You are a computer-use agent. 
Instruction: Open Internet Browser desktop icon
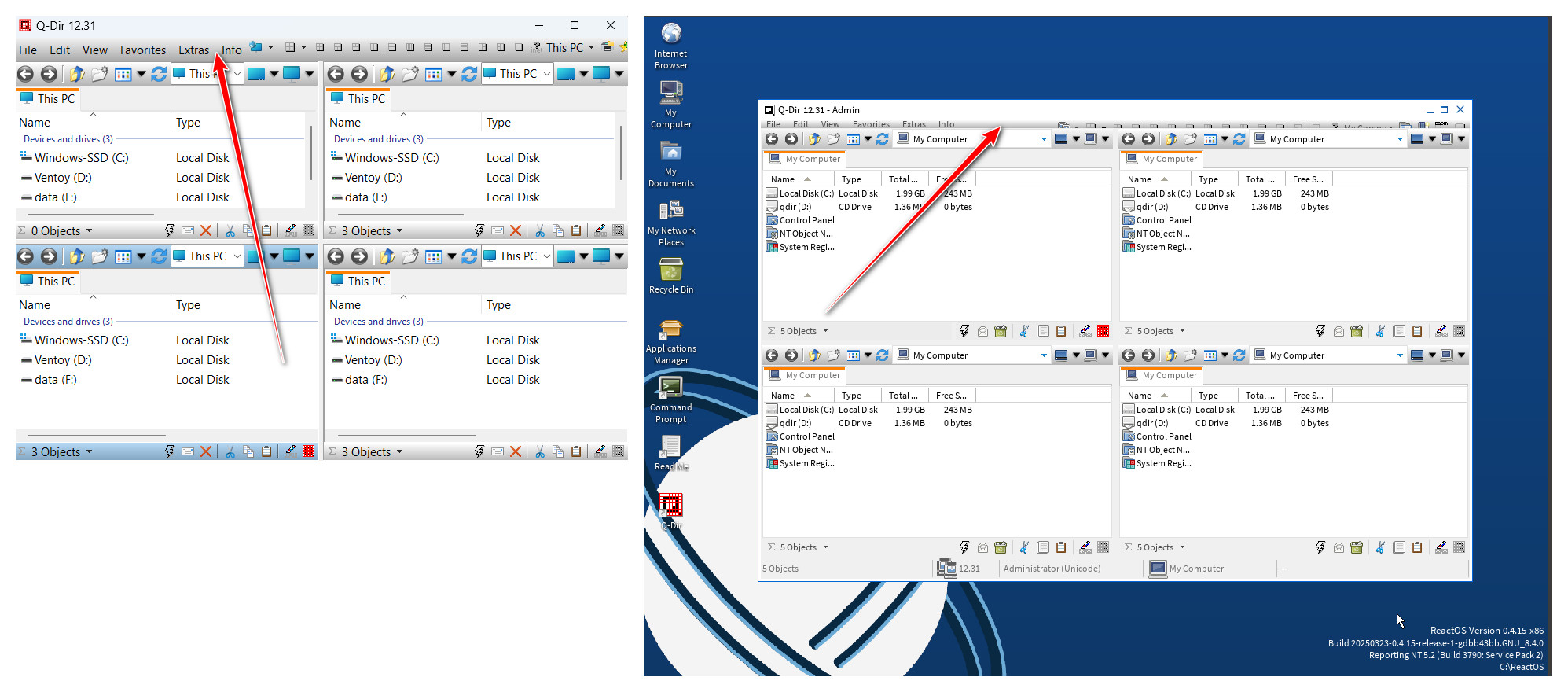pos(671,46)
